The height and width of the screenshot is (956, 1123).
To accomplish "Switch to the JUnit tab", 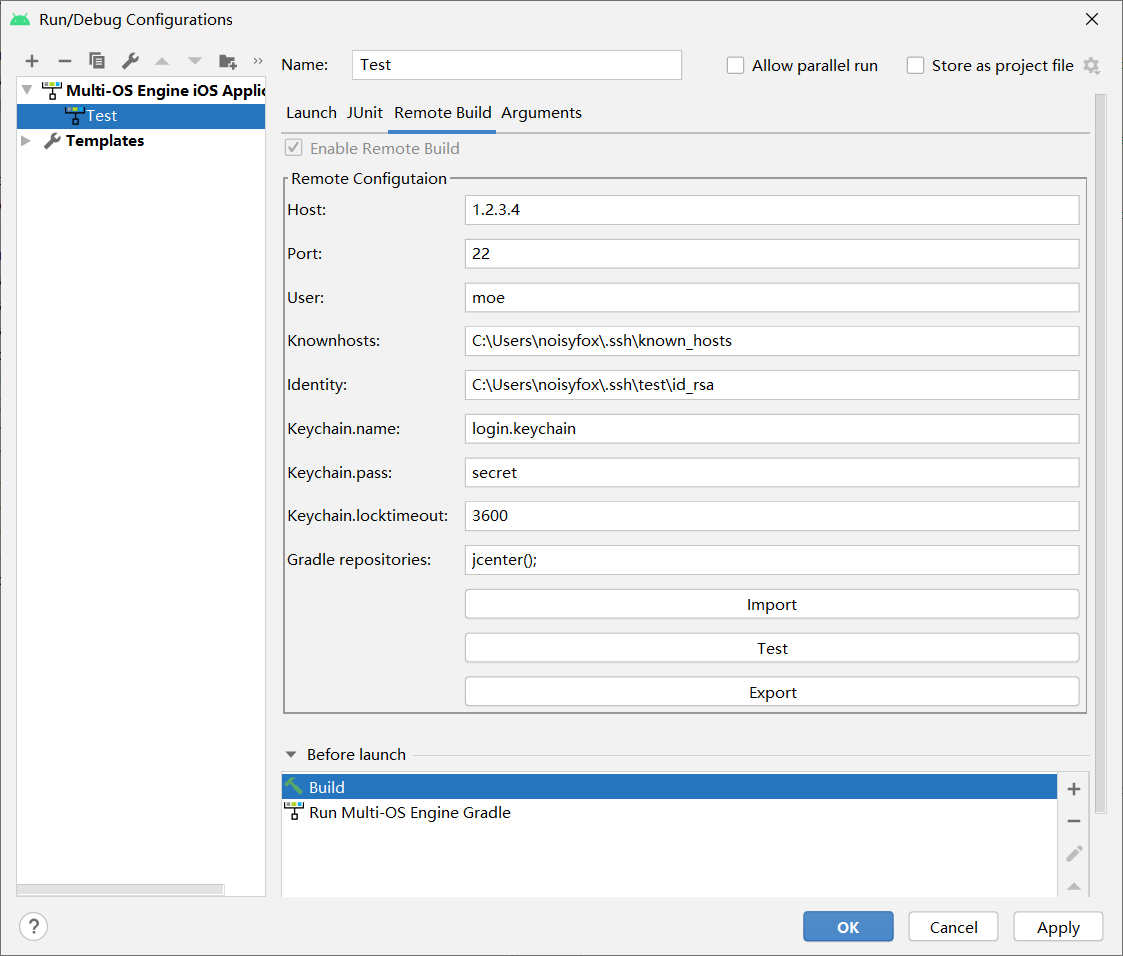I will [x=365, y=113].
